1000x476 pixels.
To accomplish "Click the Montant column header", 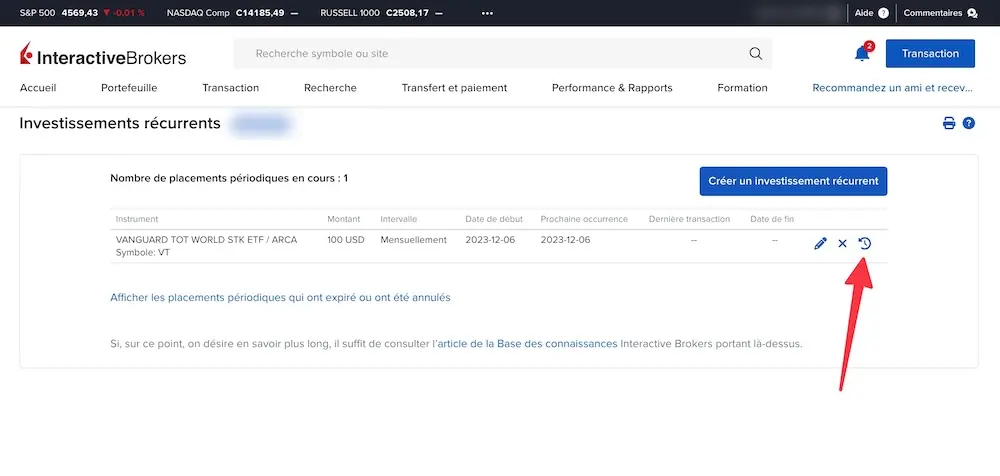I will [x=344, y=219].
